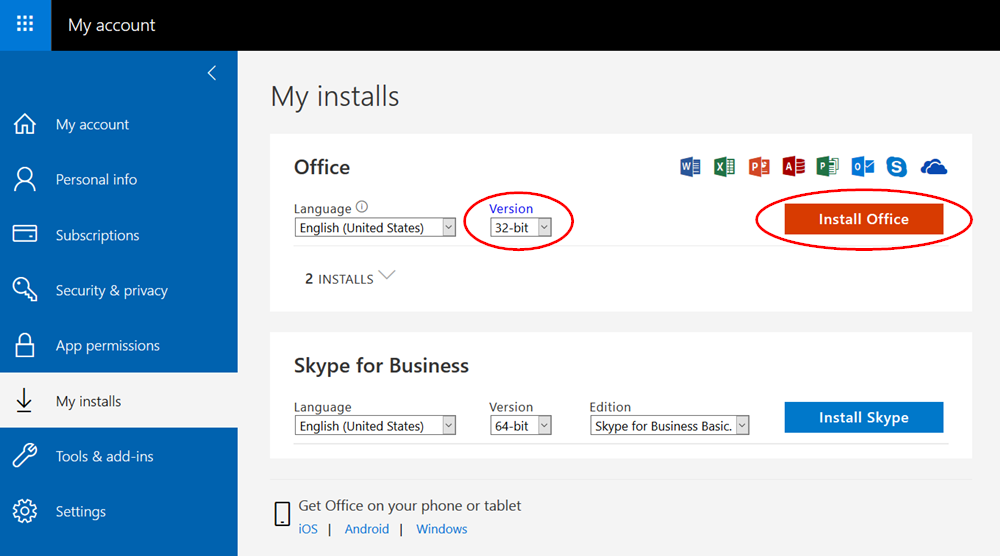Click the Office section heading
This screenshot has width=1000, height=556.
click(321, 167)
